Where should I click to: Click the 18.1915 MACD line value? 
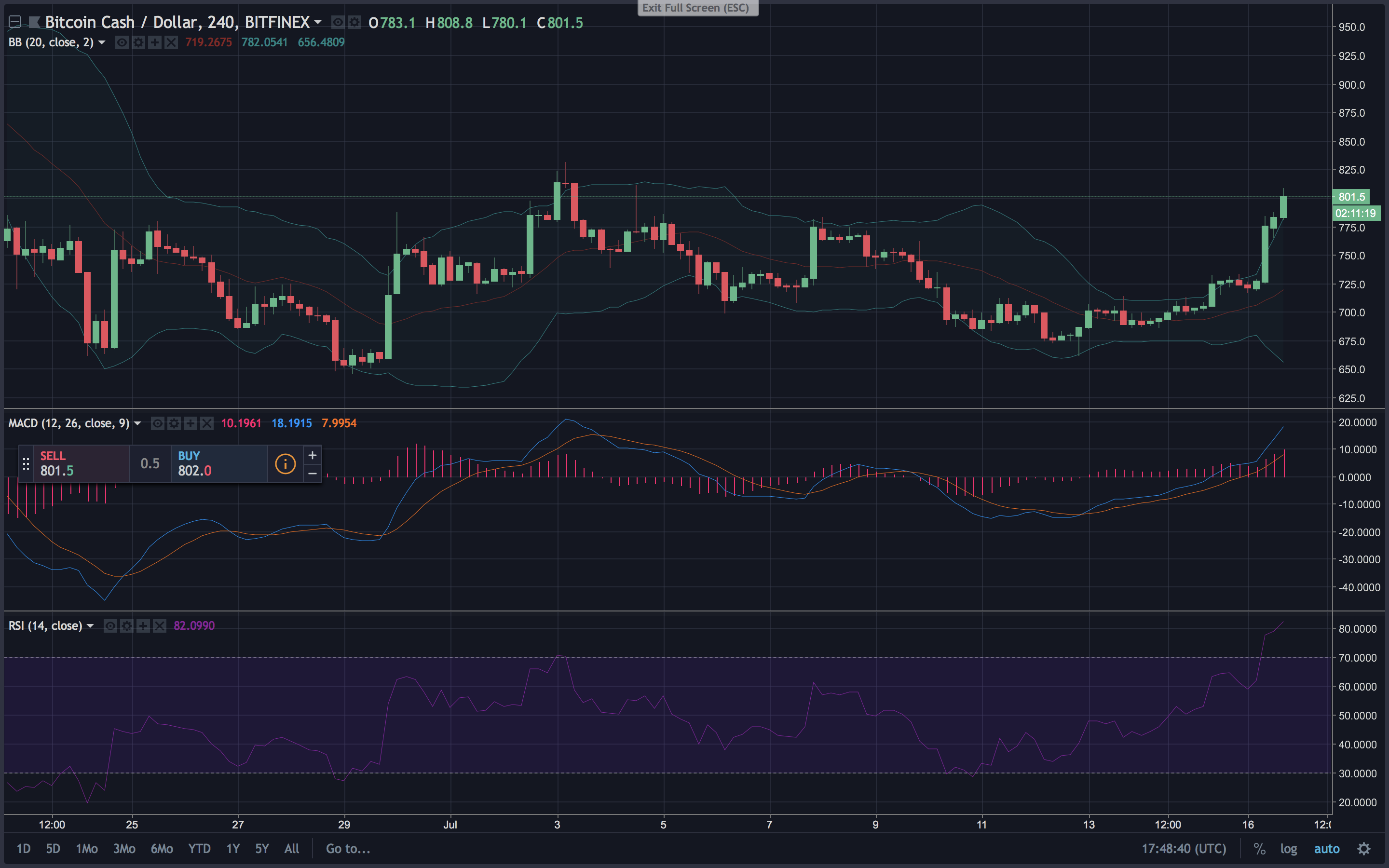click(292, 423)
